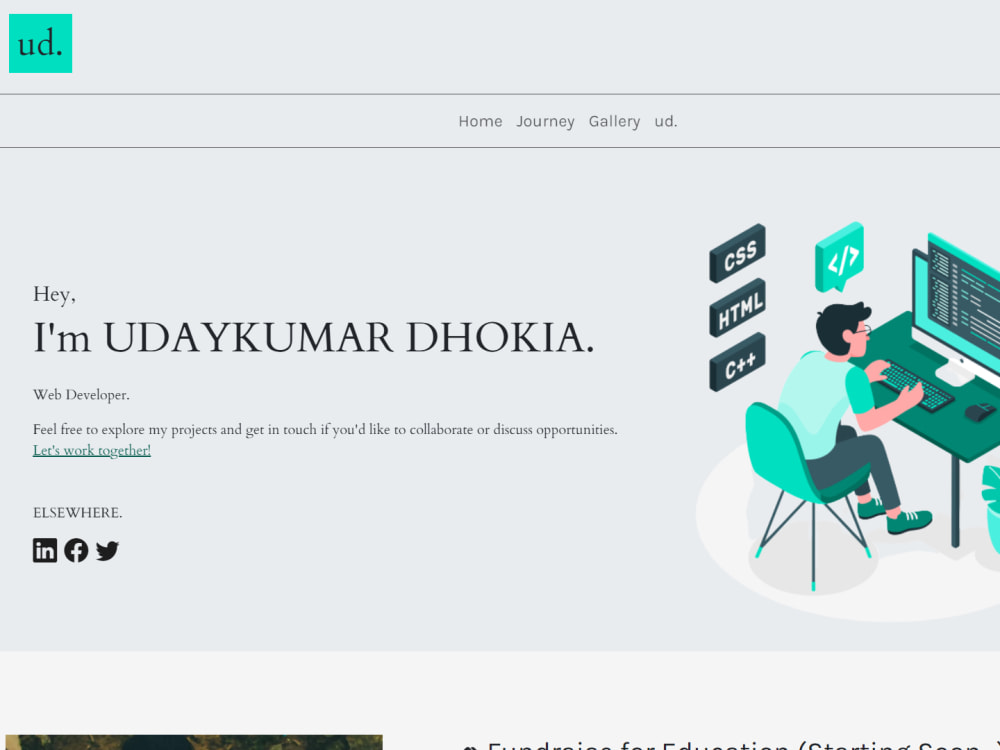The width and height of the screenshot is (1000, 750).
Task: Click the teal ud. logo
Action: (40, 43)
